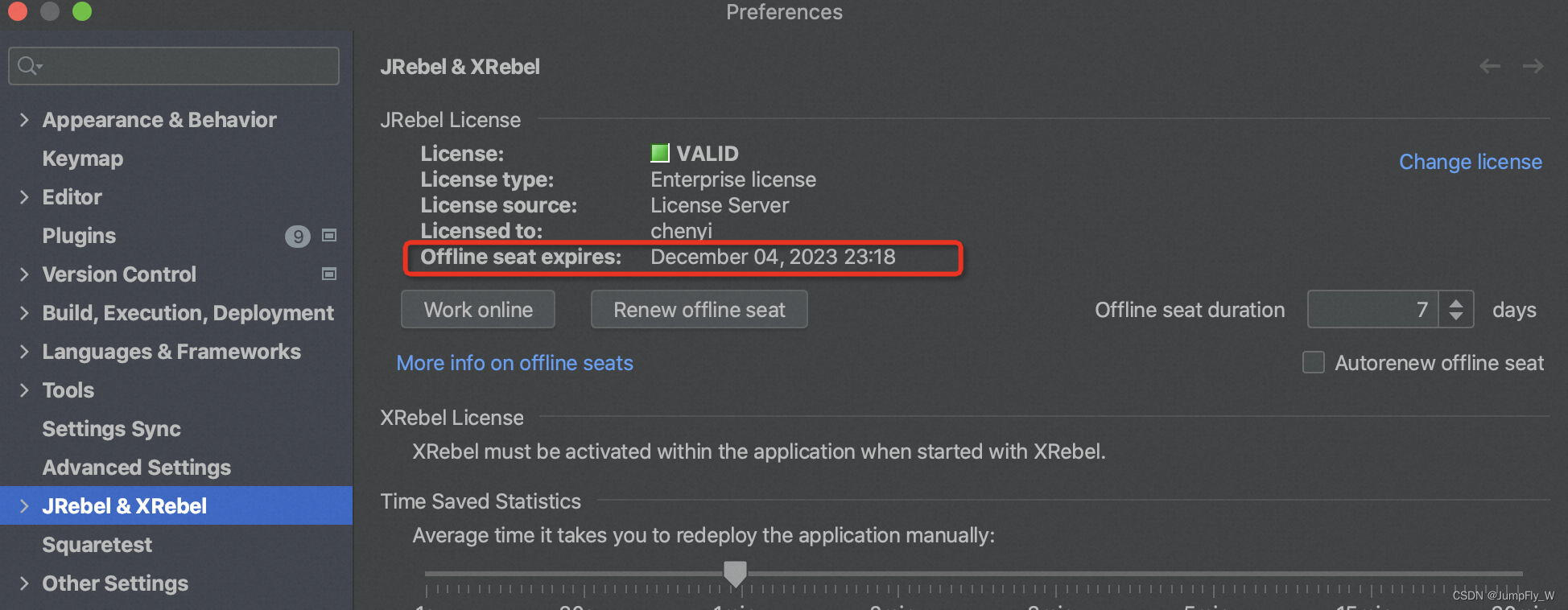Click the Tools label in sidebar

(x=68, y=390)
